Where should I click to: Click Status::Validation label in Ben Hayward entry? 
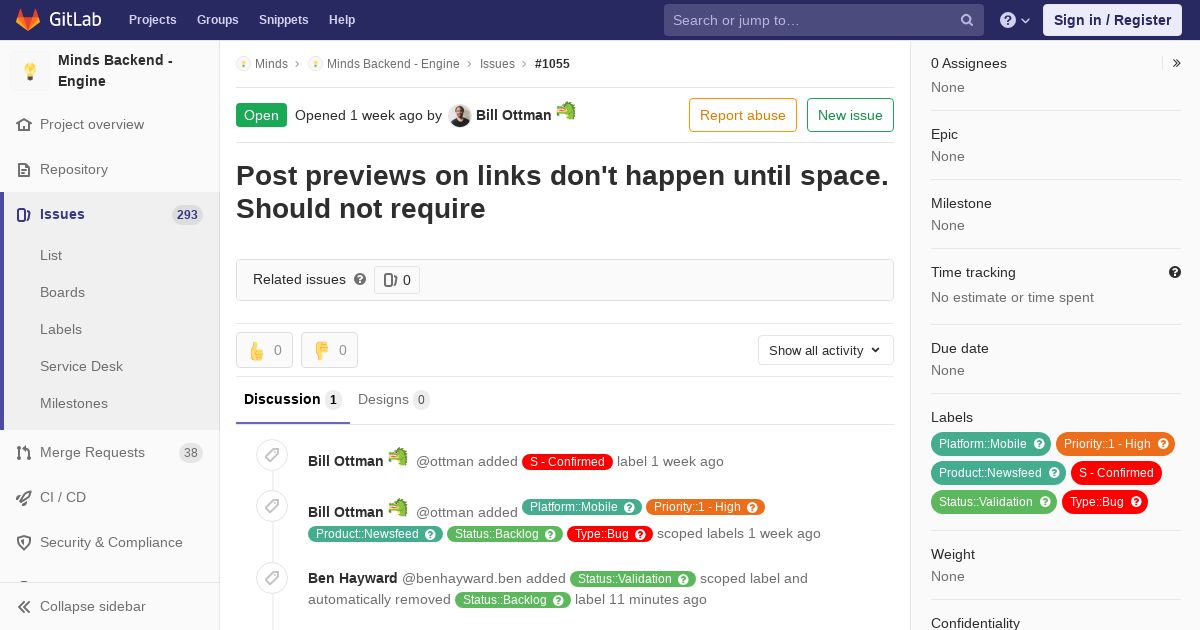coord(633,579)
